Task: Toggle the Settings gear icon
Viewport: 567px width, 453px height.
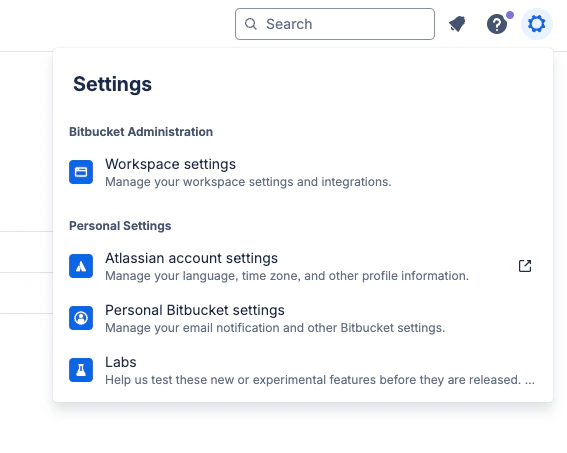Action: pos(537,24)
